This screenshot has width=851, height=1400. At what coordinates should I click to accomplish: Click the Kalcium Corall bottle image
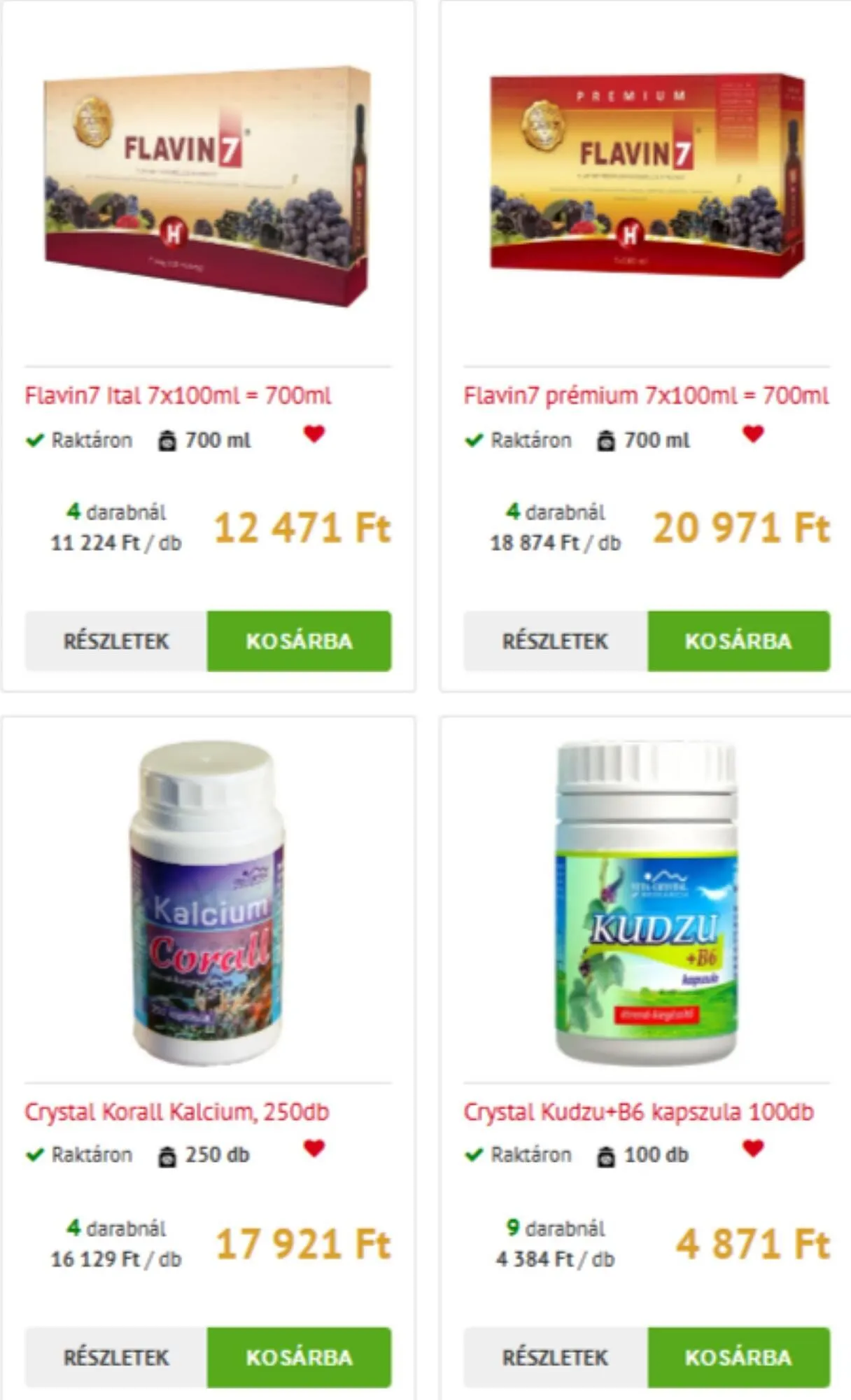(x=208, y=903)
